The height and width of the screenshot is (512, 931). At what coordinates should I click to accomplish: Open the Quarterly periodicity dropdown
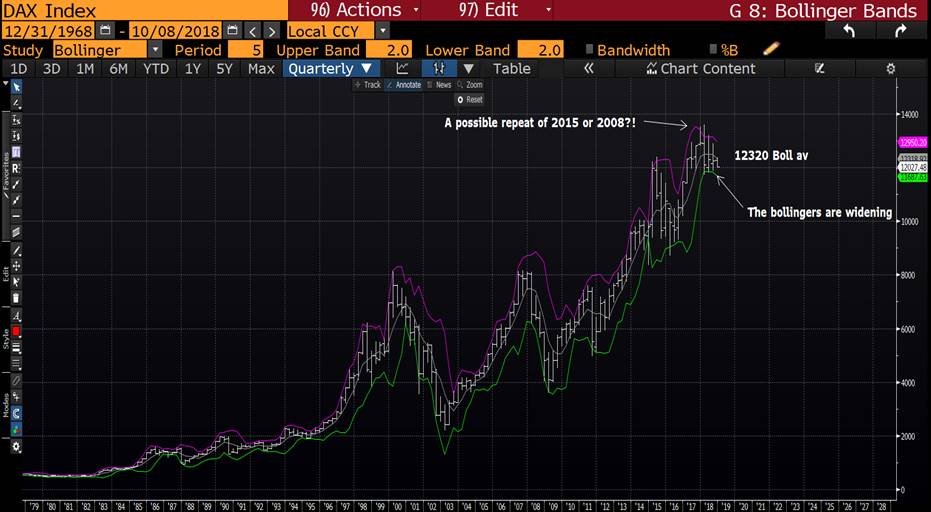coord(331,69)
